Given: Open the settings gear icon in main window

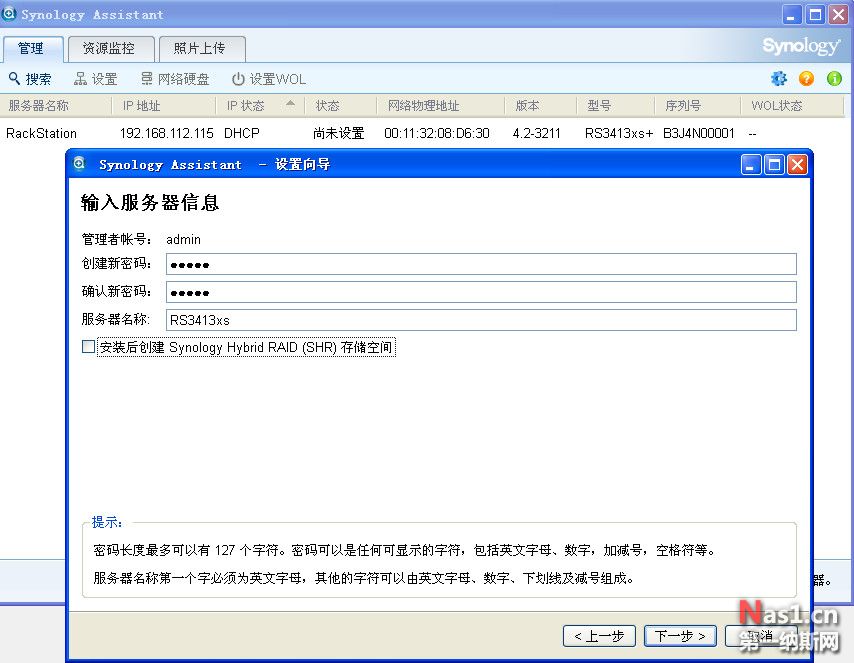Looking at the screenshot, I should (x=779, y=78).
